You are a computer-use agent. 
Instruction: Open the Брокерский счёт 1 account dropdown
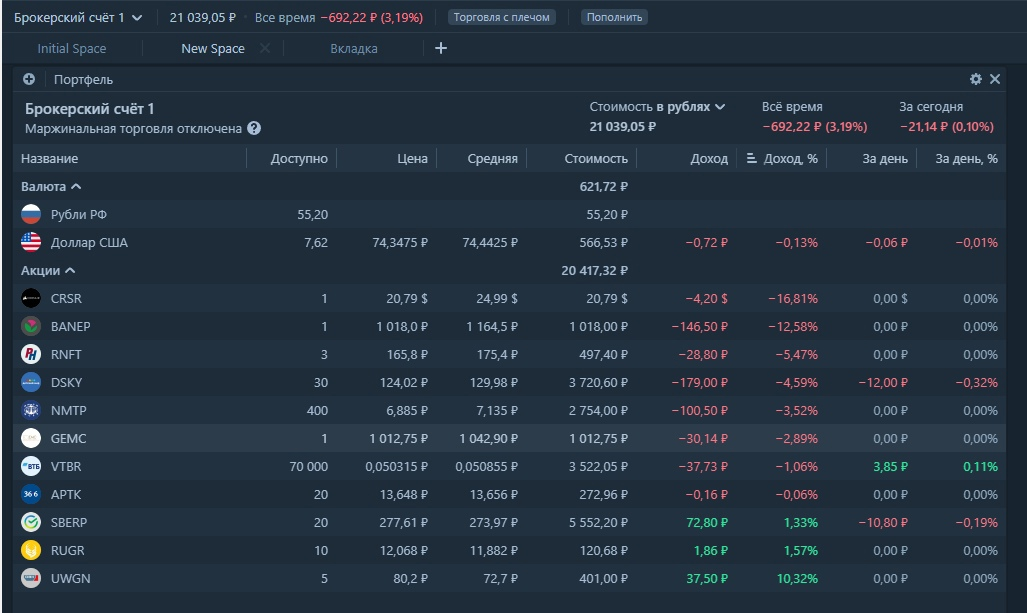tap(78, 17)
